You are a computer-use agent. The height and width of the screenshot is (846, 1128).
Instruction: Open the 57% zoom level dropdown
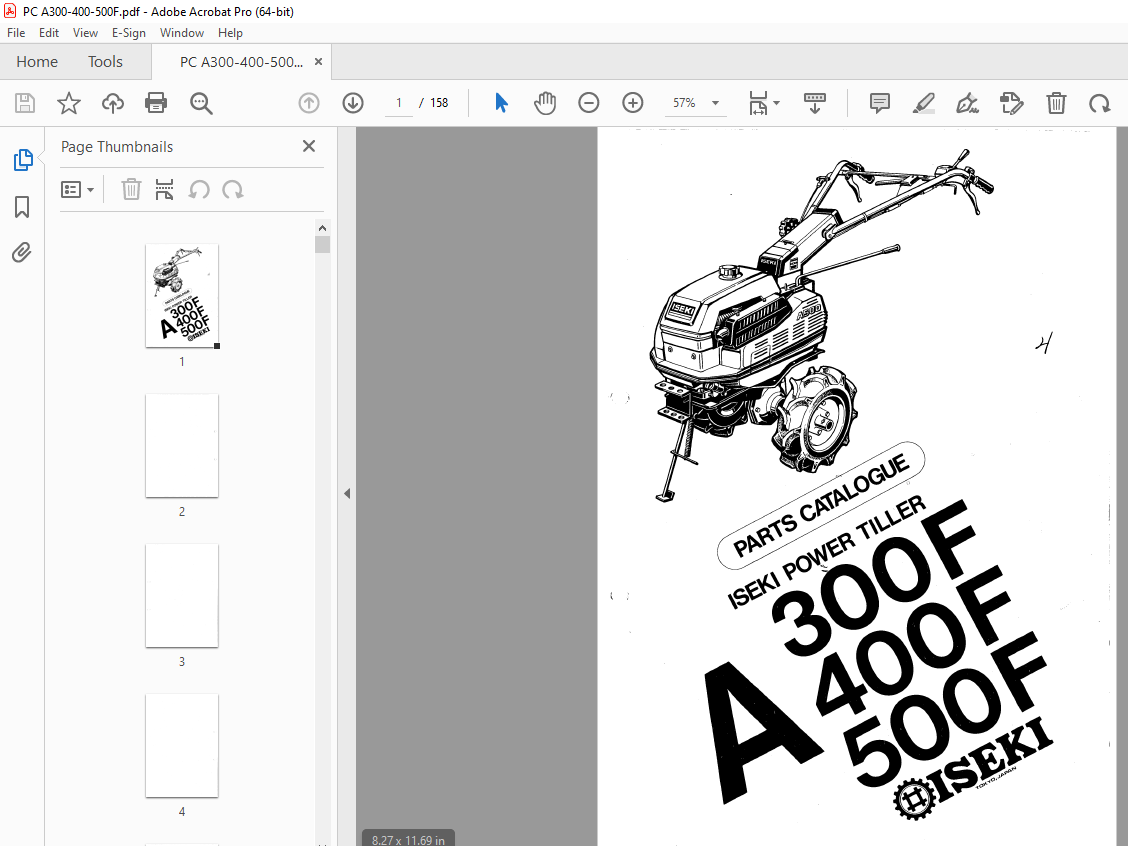695,103
